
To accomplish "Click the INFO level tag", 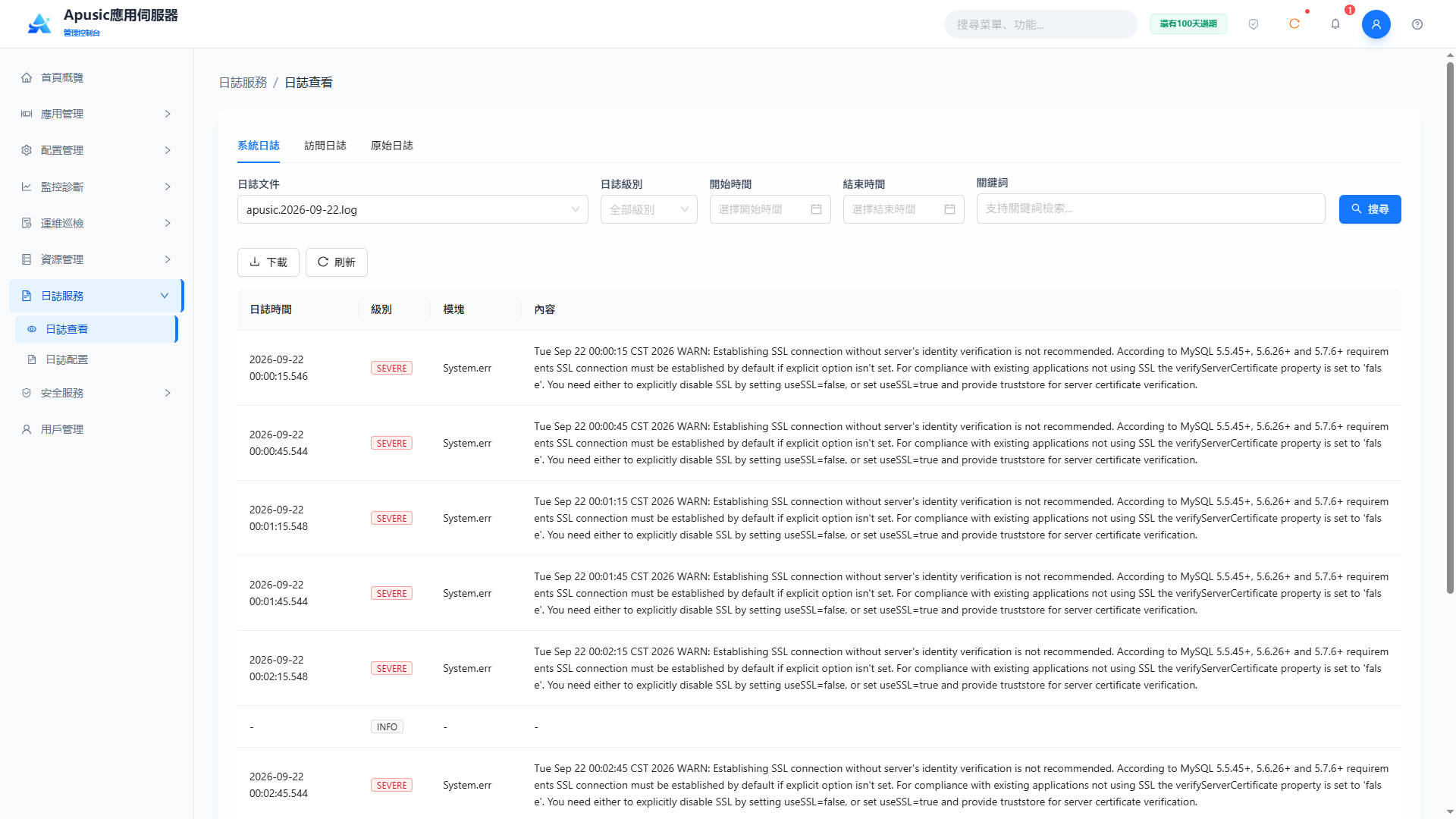I will pyautogui.click(x=387, y=726).
